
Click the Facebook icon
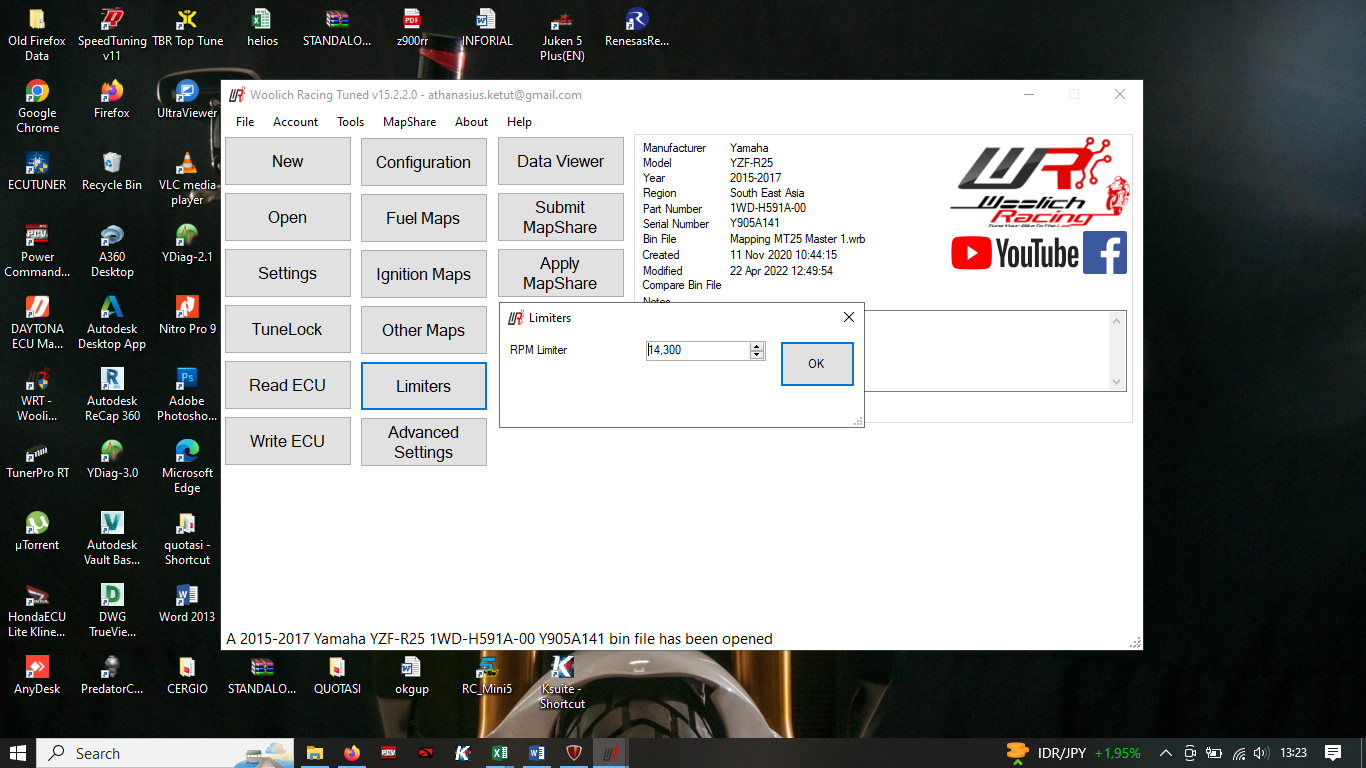coord(1105,253)
